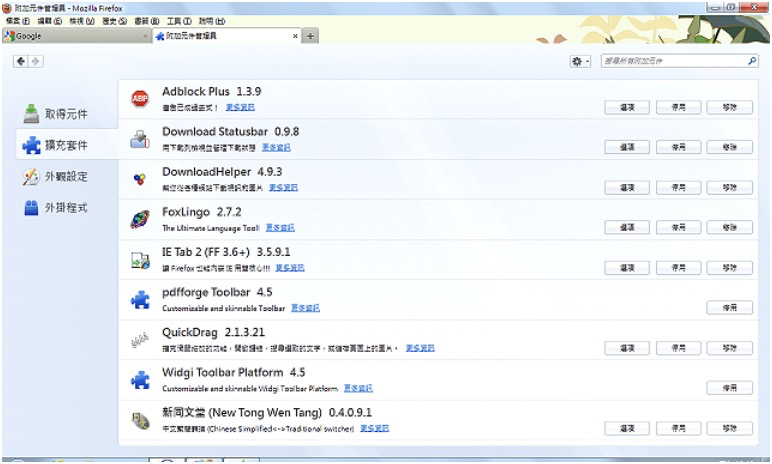The height and width of the screenshot is (464, 772).
Task: Click the FoxLingo globe icon
Action: tap(140, 219)
